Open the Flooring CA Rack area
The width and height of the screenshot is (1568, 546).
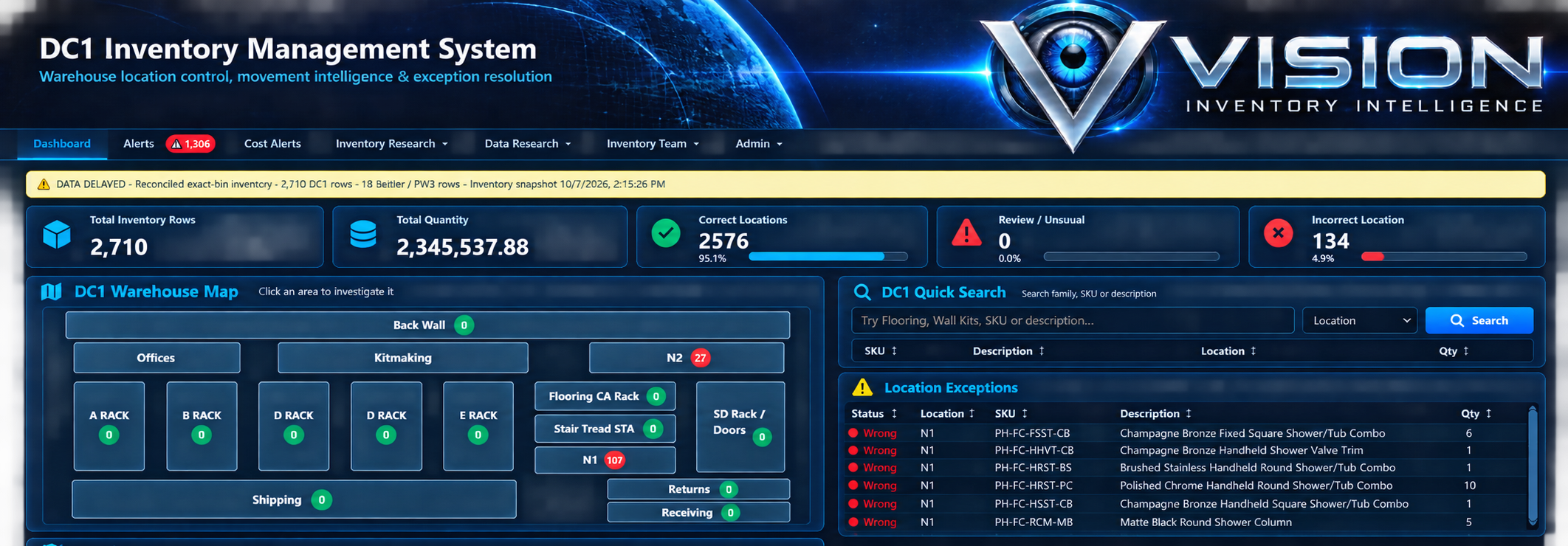coord(605,396)
